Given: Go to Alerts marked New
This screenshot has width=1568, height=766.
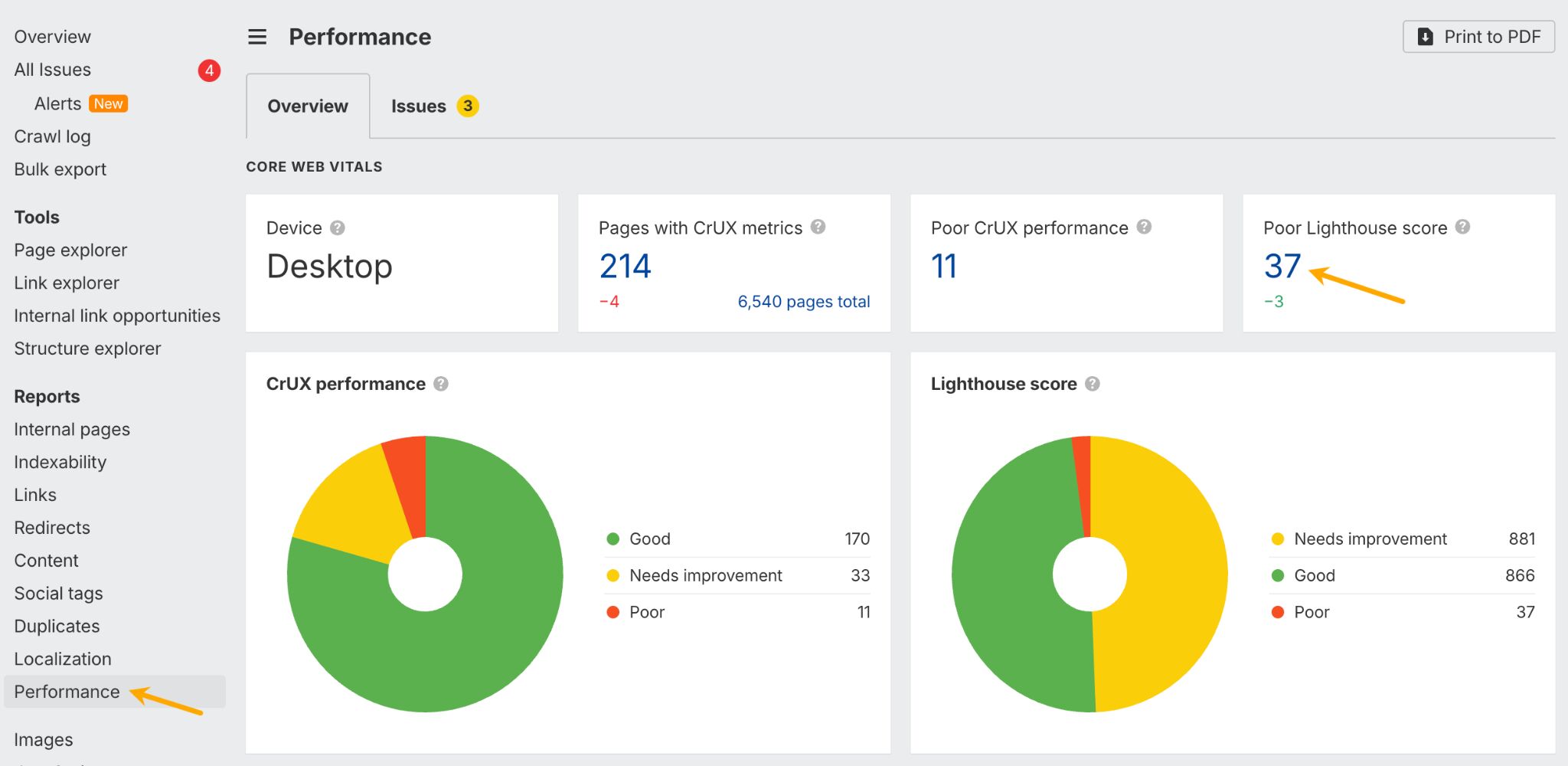Looking at the screenshot, I should (x=57, y=103).
